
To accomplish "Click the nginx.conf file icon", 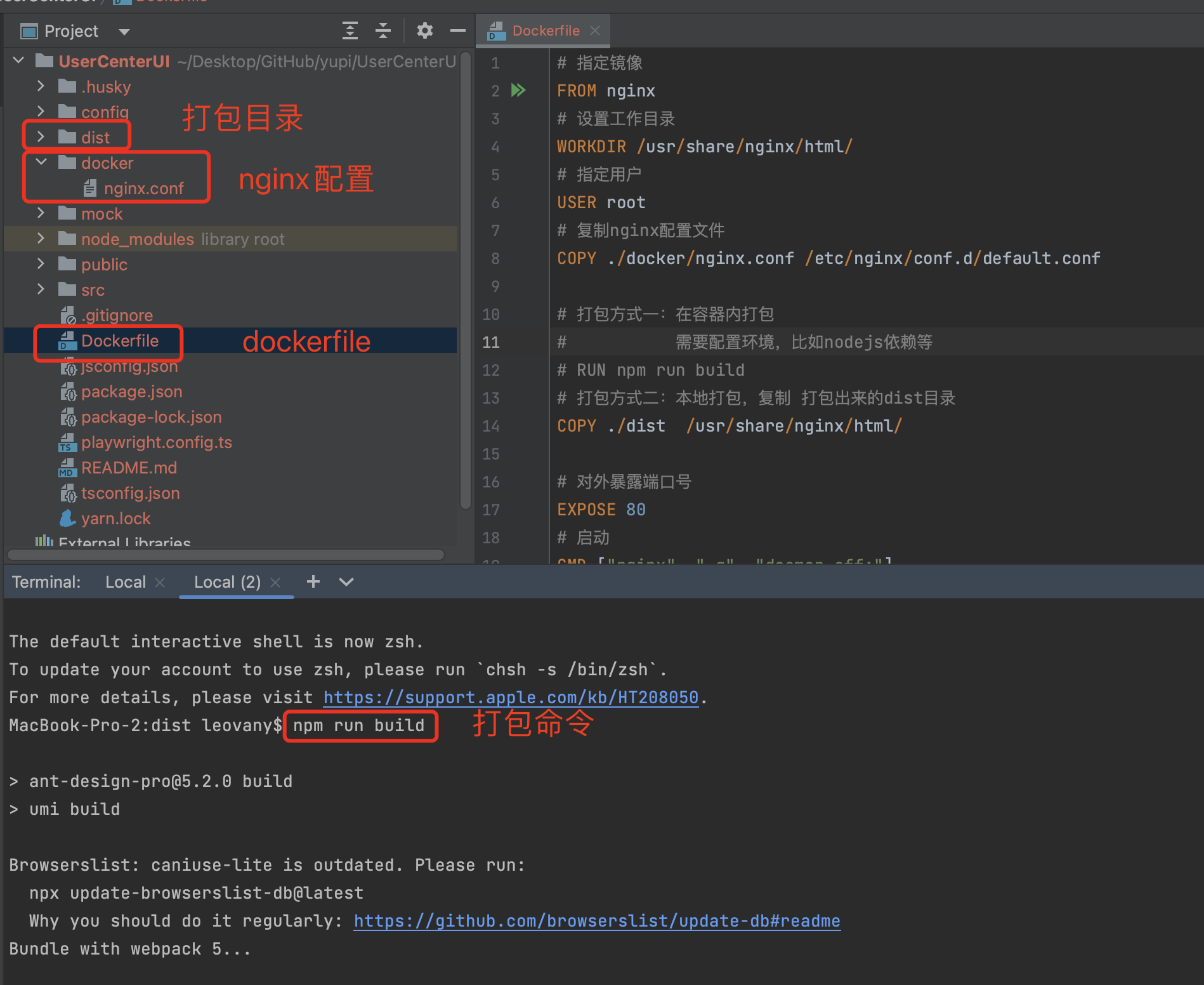I will (x=90, y=188).
